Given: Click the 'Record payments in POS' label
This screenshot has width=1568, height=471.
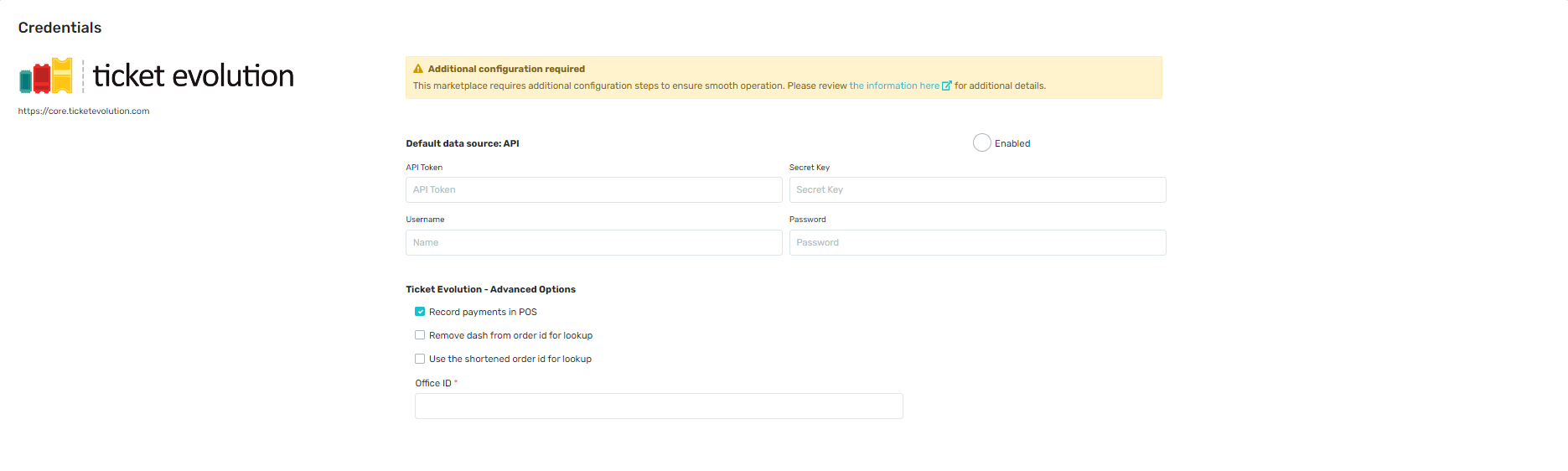Looking at the screenshot, I should click(x=483, y=312).
